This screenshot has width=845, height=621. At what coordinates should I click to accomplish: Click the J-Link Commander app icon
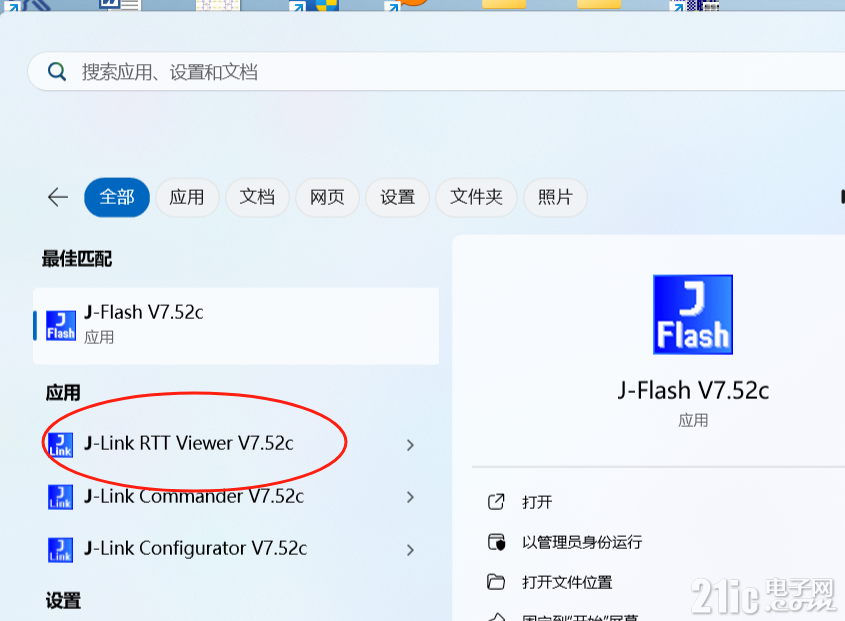pyautogui.click(x=60, y=497)
